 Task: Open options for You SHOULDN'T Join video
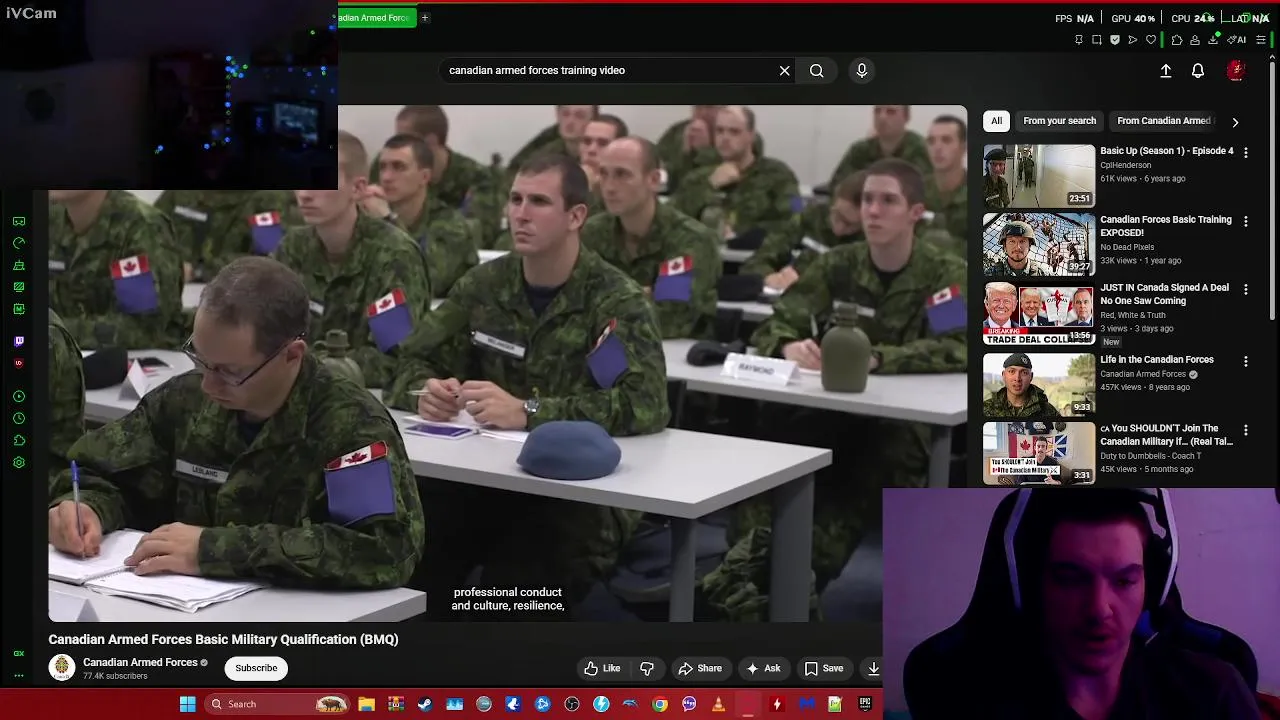point(1246,430)
